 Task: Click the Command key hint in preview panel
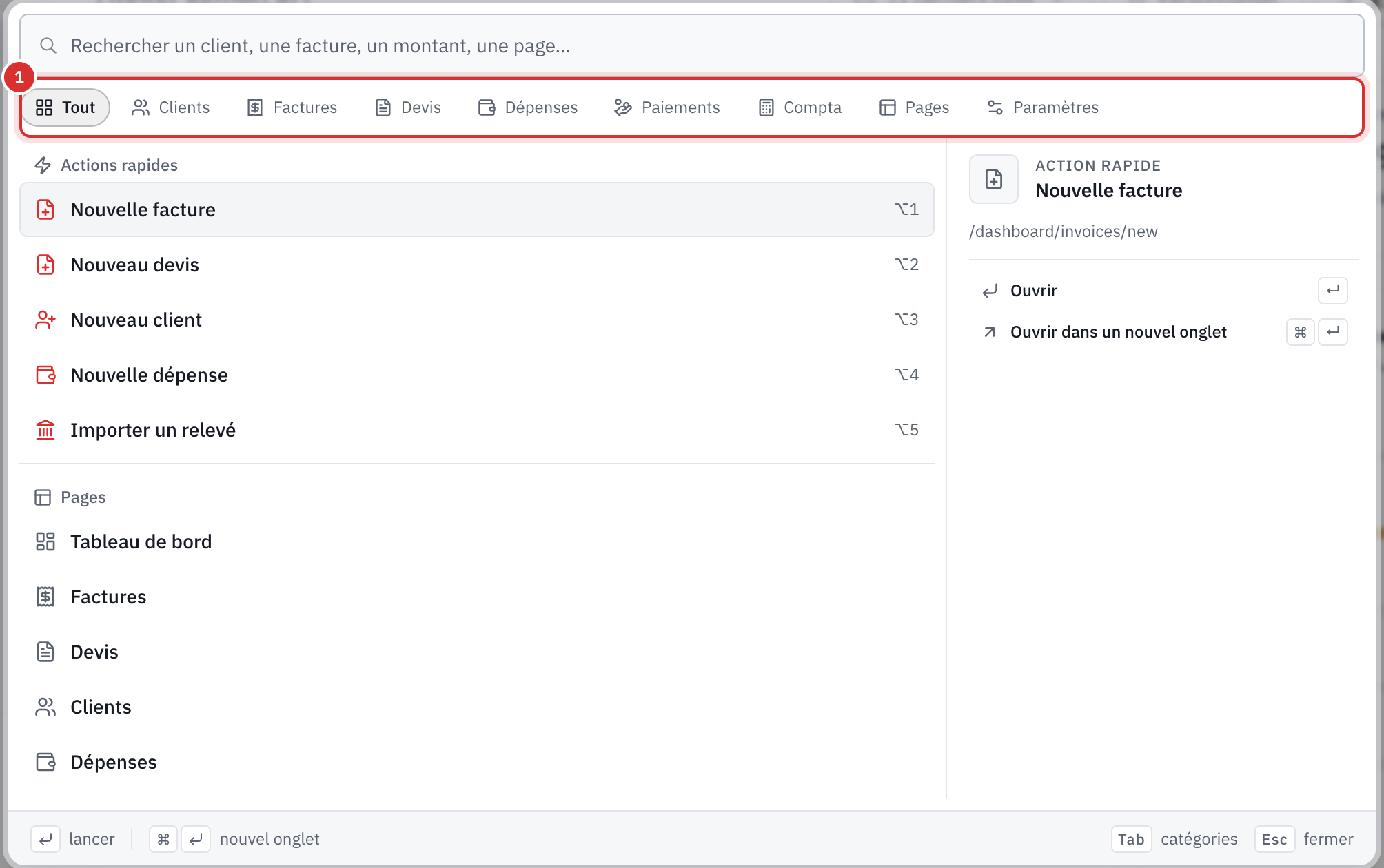(x=1301, y=332)
